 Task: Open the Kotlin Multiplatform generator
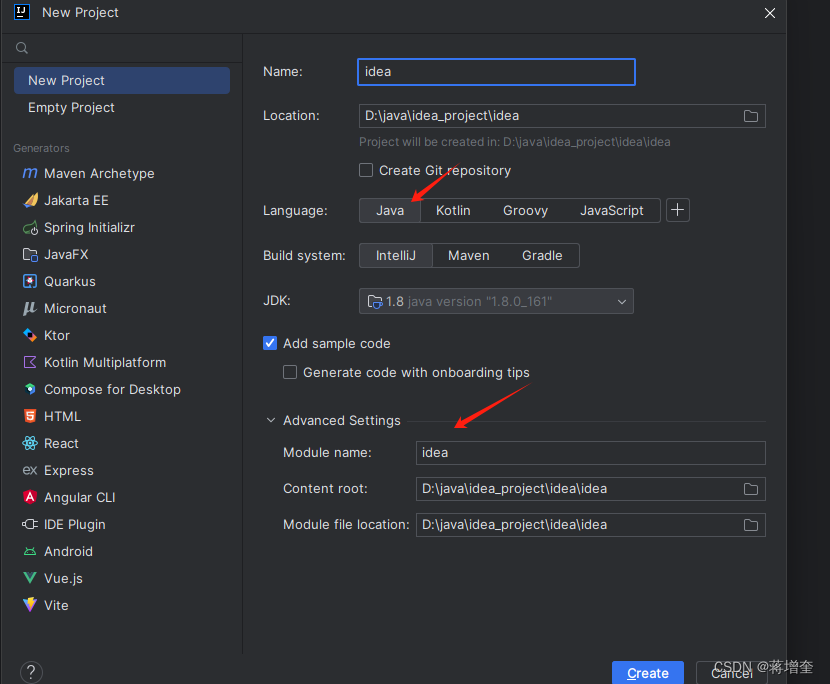(x=105, y=362)
